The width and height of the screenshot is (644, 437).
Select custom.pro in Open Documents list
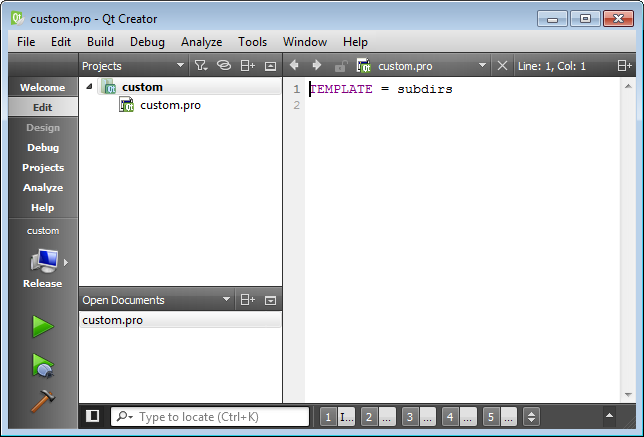coord(180,320)
